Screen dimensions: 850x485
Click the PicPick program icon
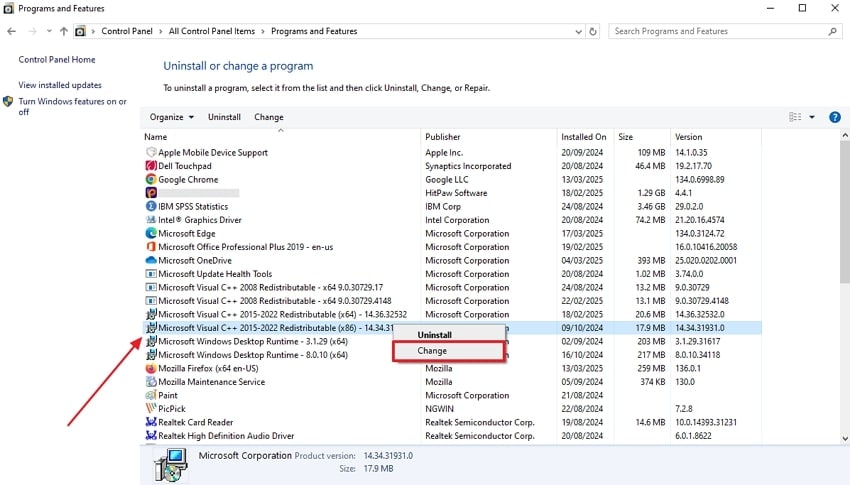[151, 409]
